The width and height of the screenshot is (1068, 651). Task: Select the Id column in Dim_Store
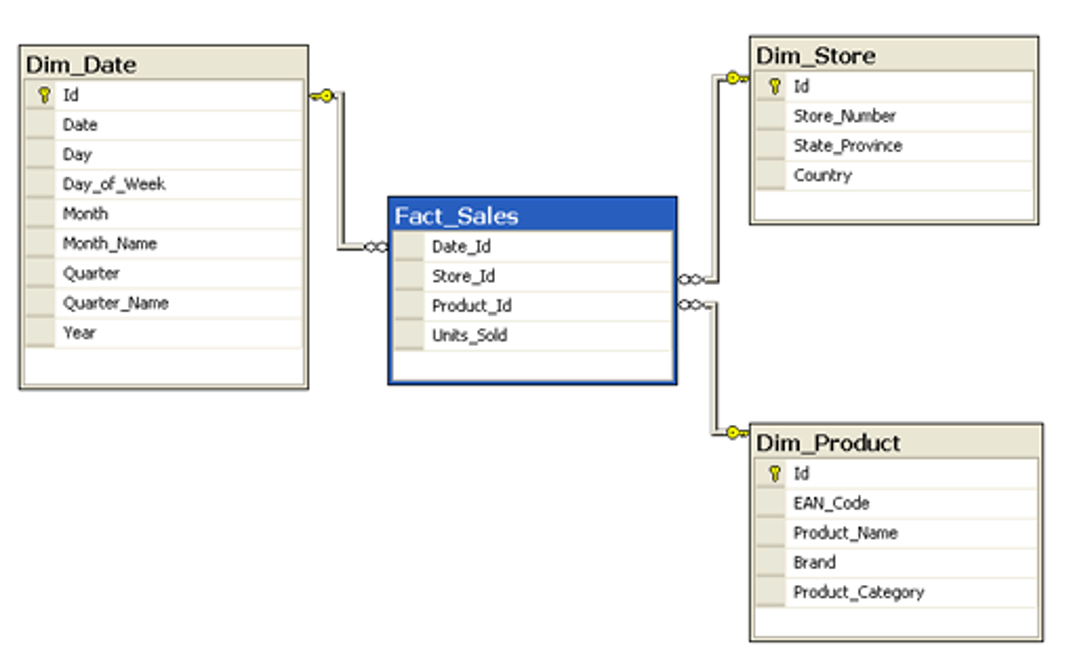point(894,86)
